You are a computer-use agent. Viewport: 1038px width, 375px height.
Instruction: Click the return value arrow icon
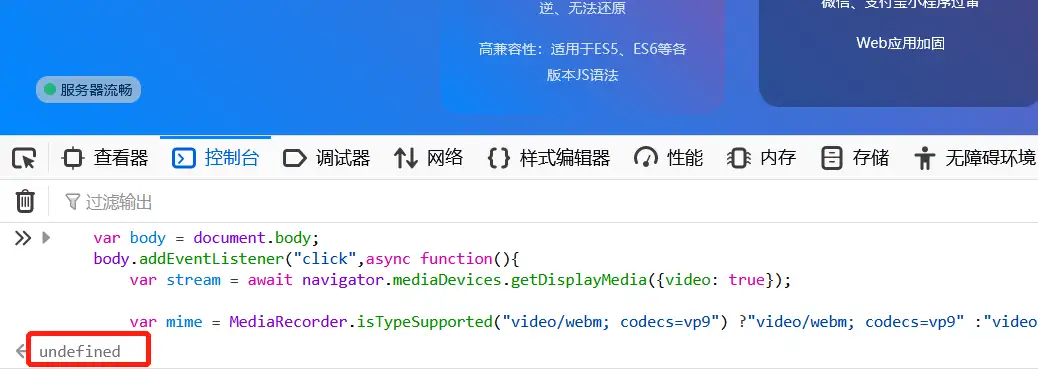tap(21, 351)
